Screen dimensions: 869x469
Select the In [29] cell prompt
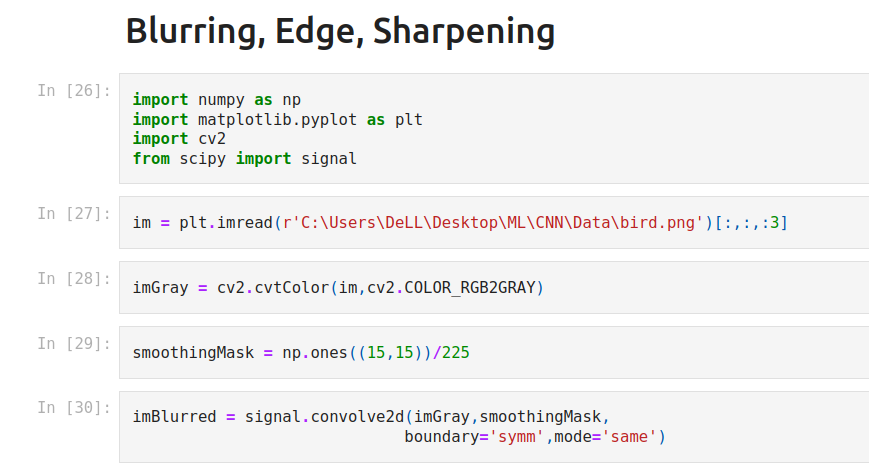pos(74,343)
